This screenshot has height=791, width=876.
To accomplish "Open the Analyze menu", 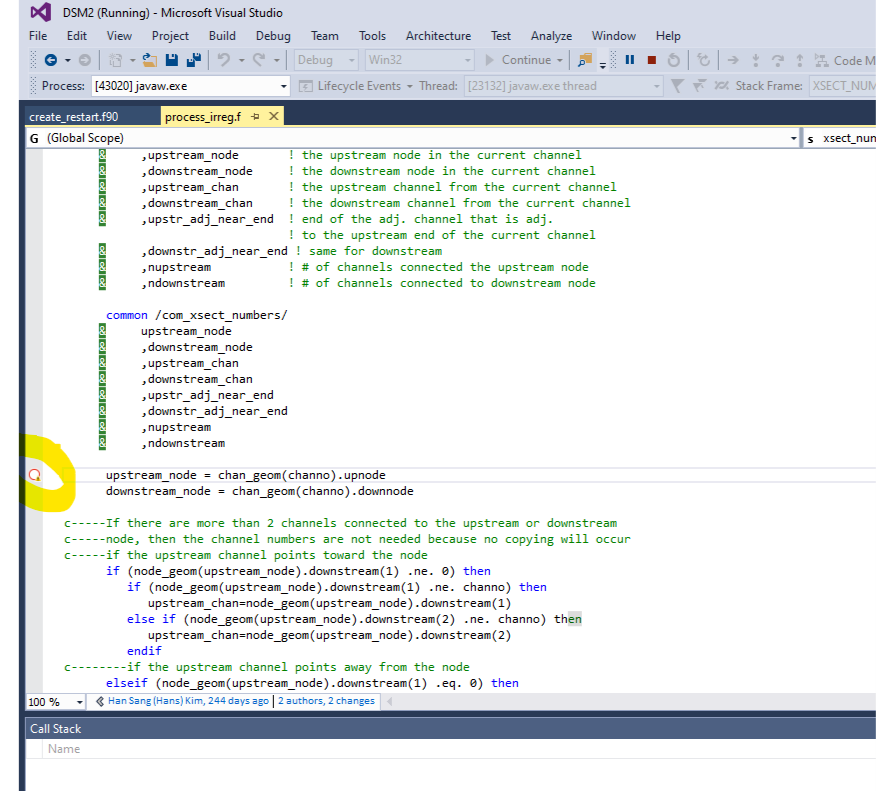I will coord(551,36).
